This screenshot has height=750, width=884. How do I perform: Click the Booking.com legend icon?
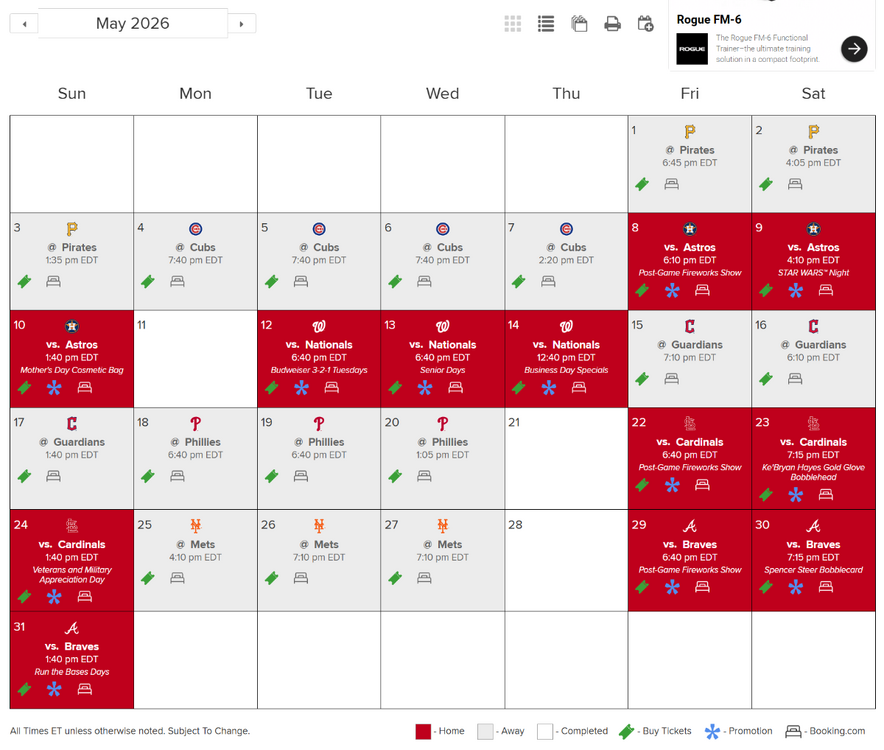point(793,731)
